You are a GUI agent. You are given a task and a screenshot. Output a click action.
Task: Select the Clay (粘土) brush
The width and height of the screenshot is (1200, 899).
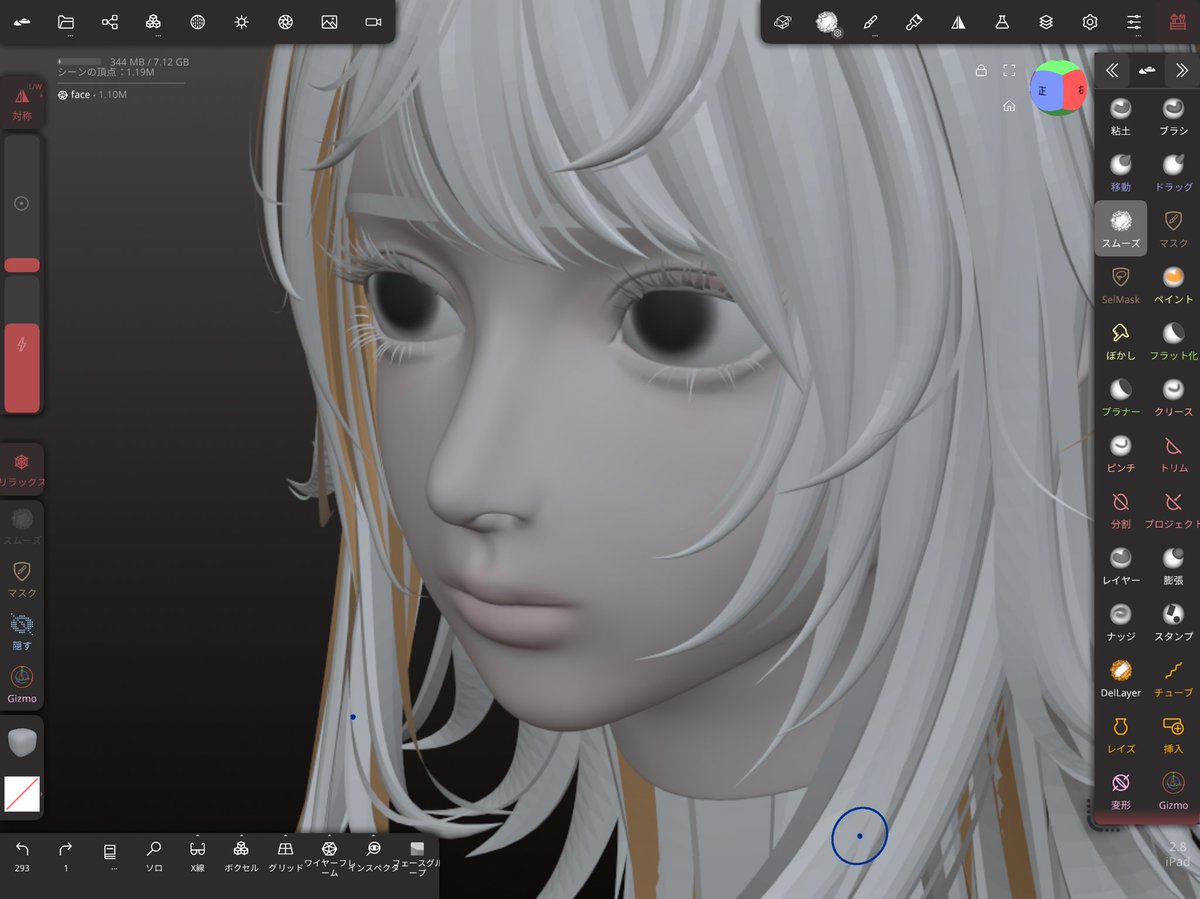point(1120,113)
